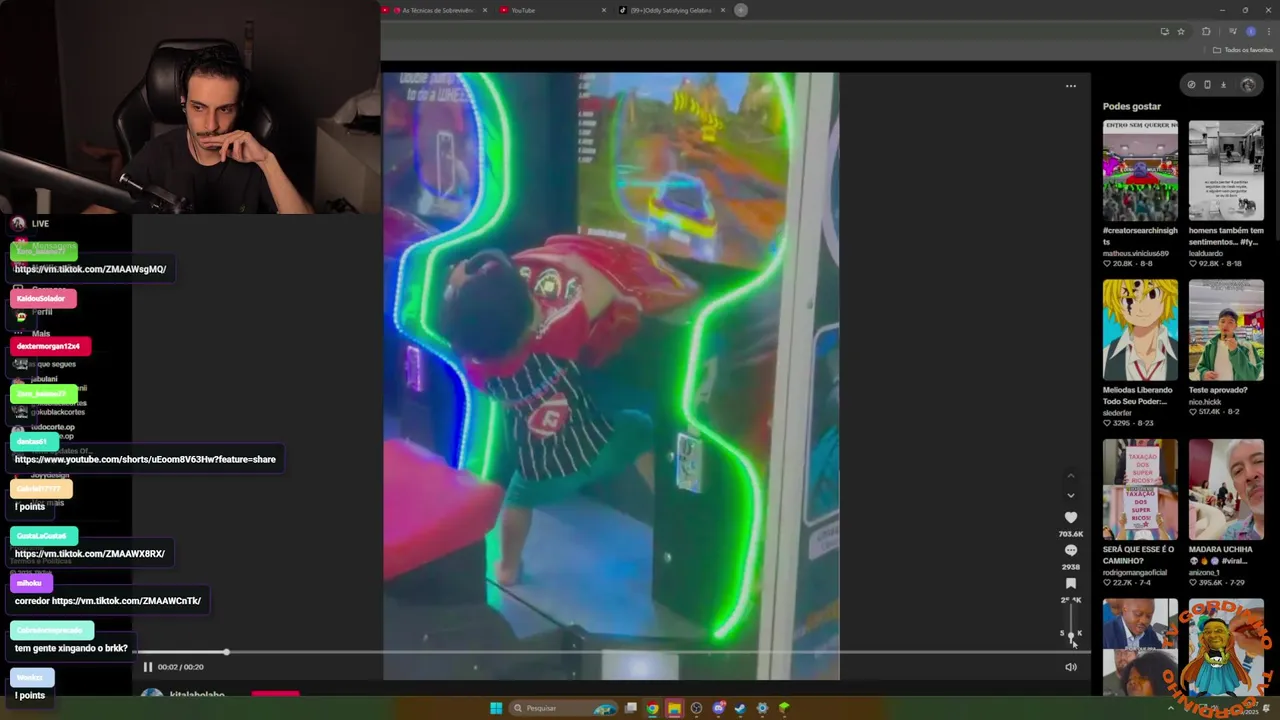Open the nico.hickk author name
This screenshot has height=720, width=1280.
[x=1204, y=402]
